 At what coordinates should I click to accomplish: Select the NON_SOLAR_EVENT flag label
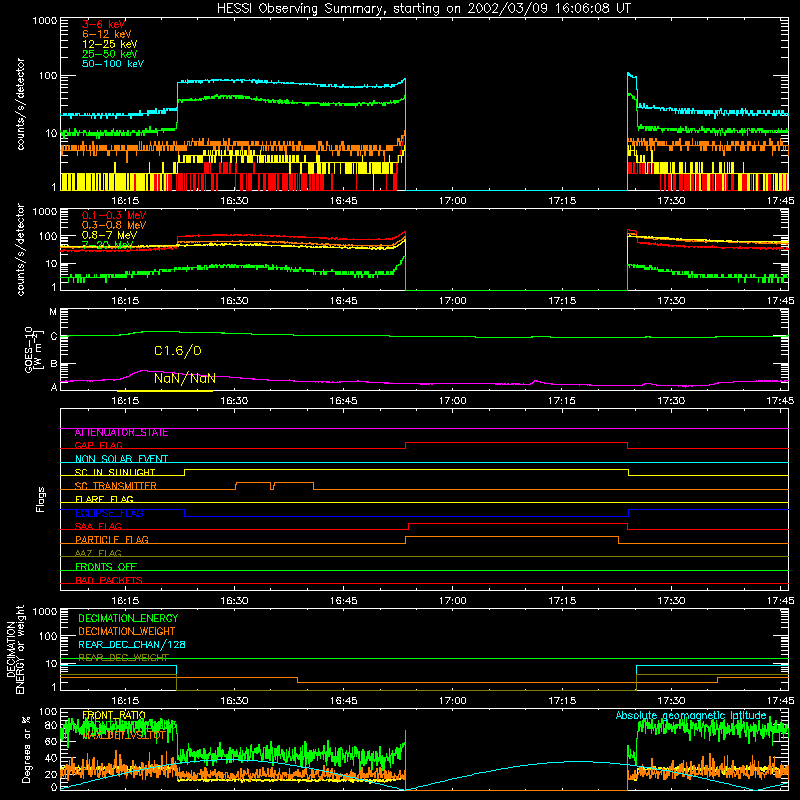point(121,459)
